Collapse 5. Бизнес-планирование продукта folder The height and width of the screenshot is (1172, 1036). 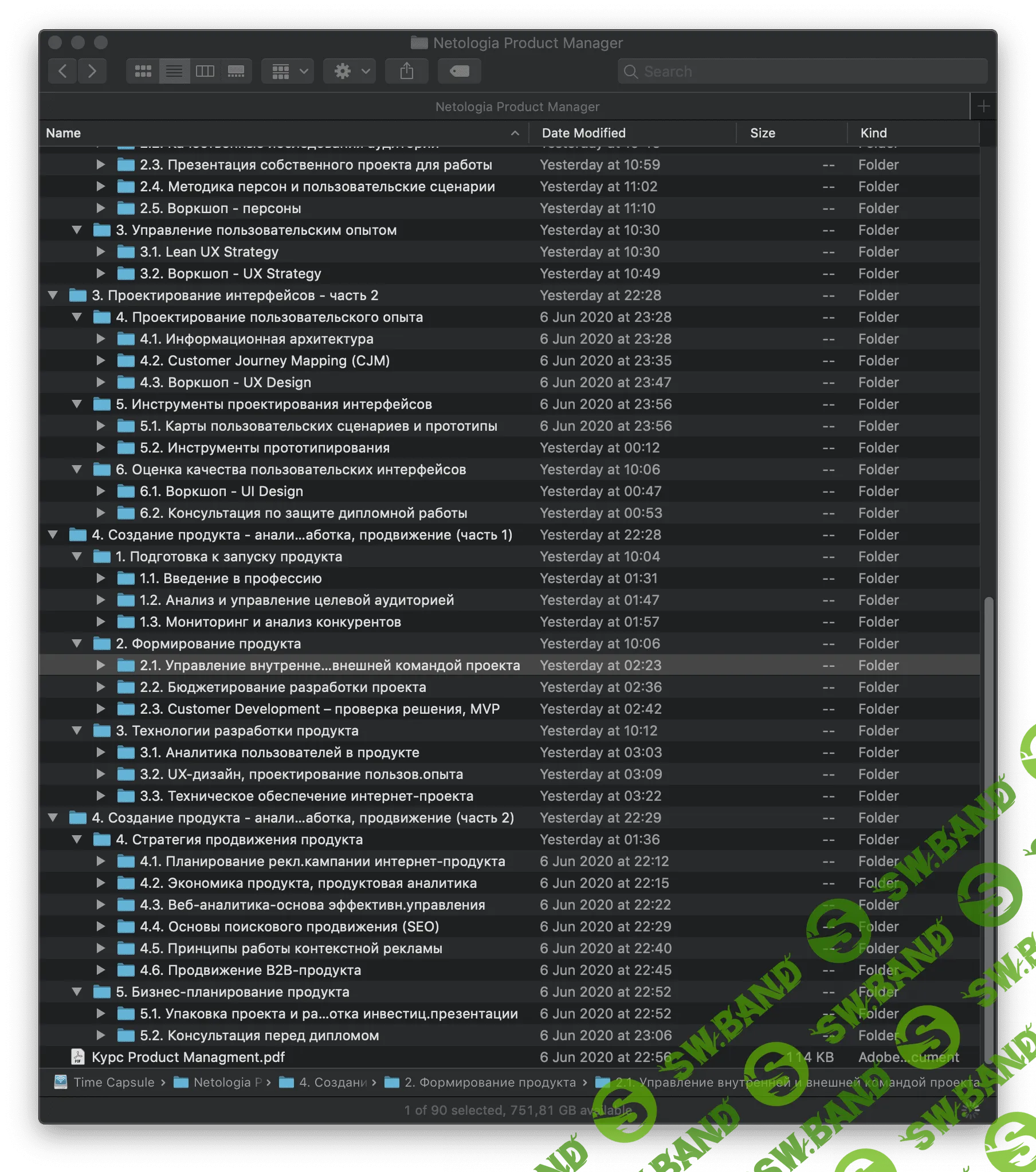pyautogui.click(x=77, y=992)
